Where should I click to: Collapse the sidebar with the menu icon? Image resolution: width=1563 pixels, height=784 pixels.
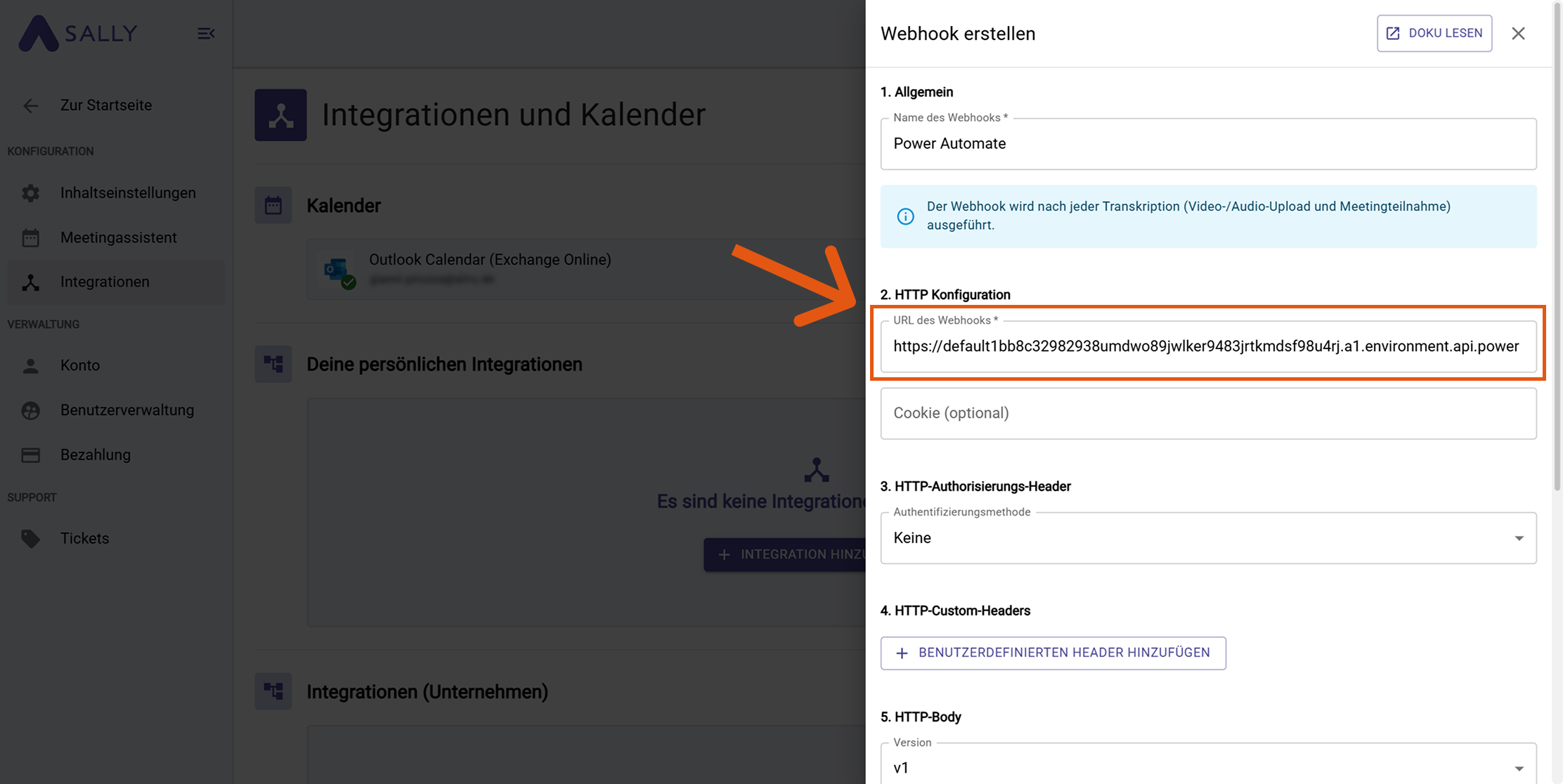206,34
